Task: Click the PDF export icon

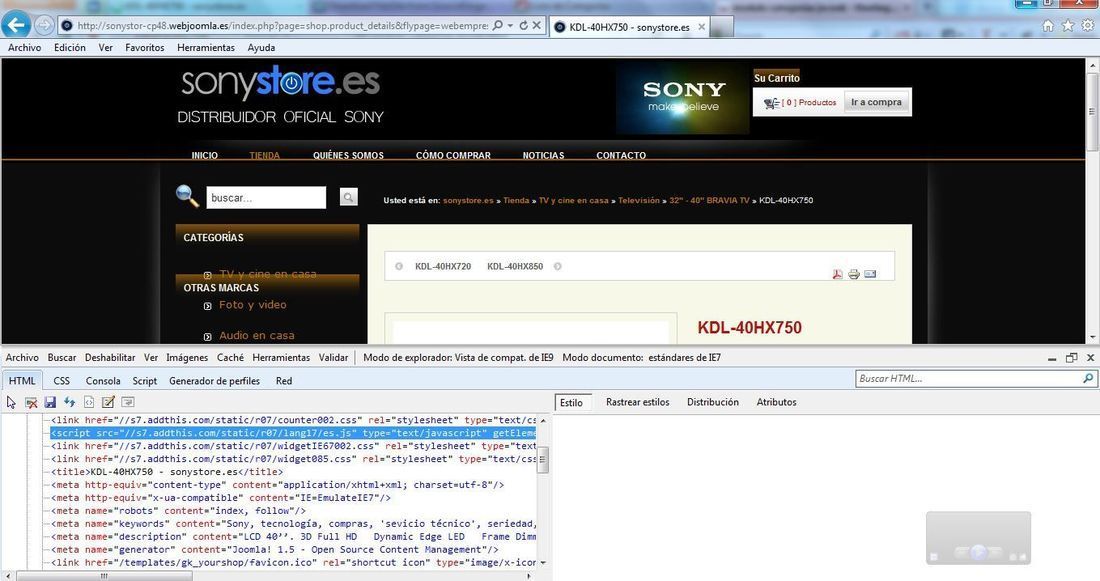Action: pyautogui.click(x=837, y=274)
